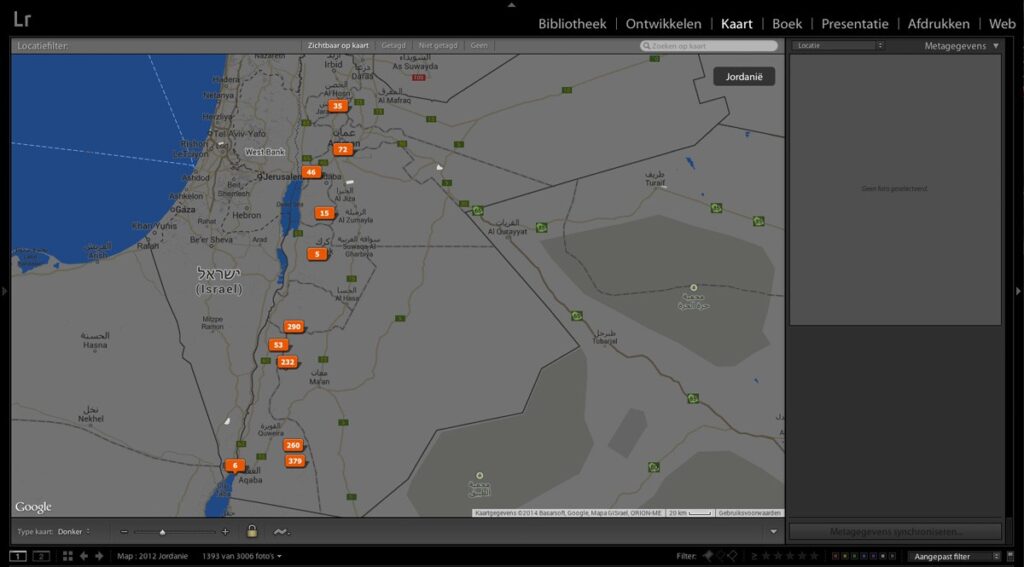Expand the Aangepast filter dropdown

(x=954, y=555)
